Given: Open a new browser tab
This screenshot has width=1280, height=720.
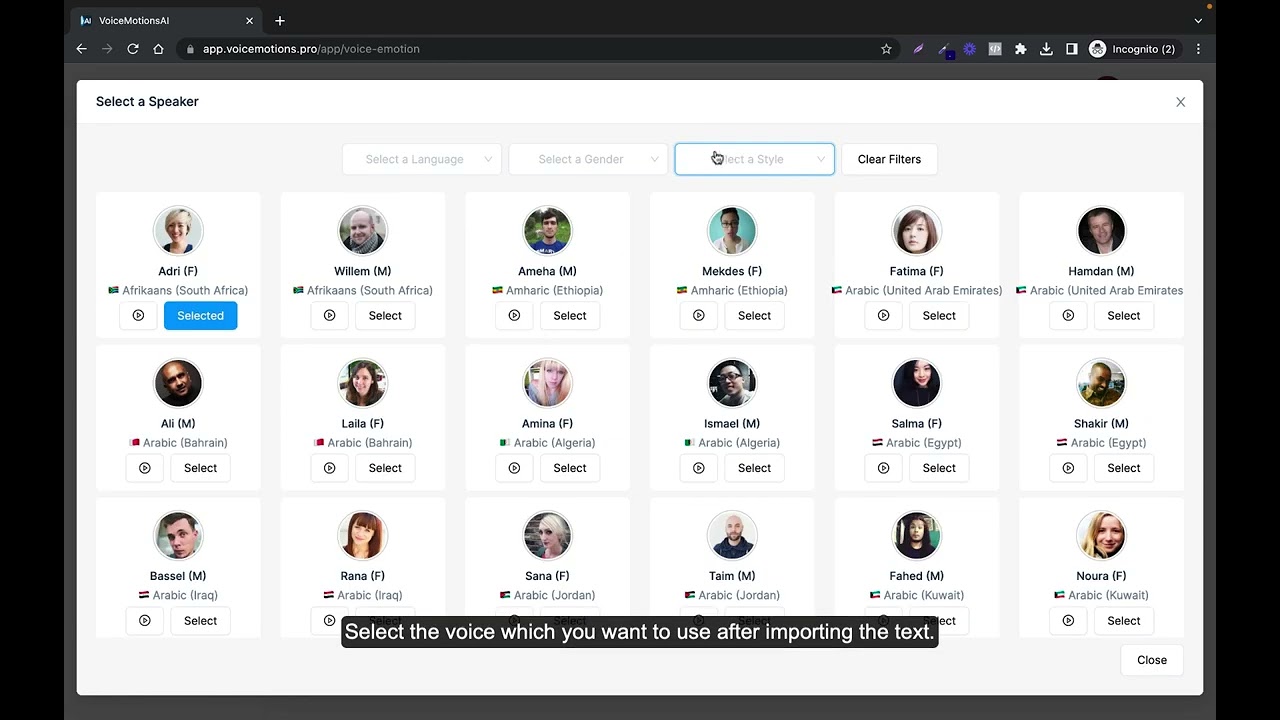Looking at the screenshot, I should 280,21.
